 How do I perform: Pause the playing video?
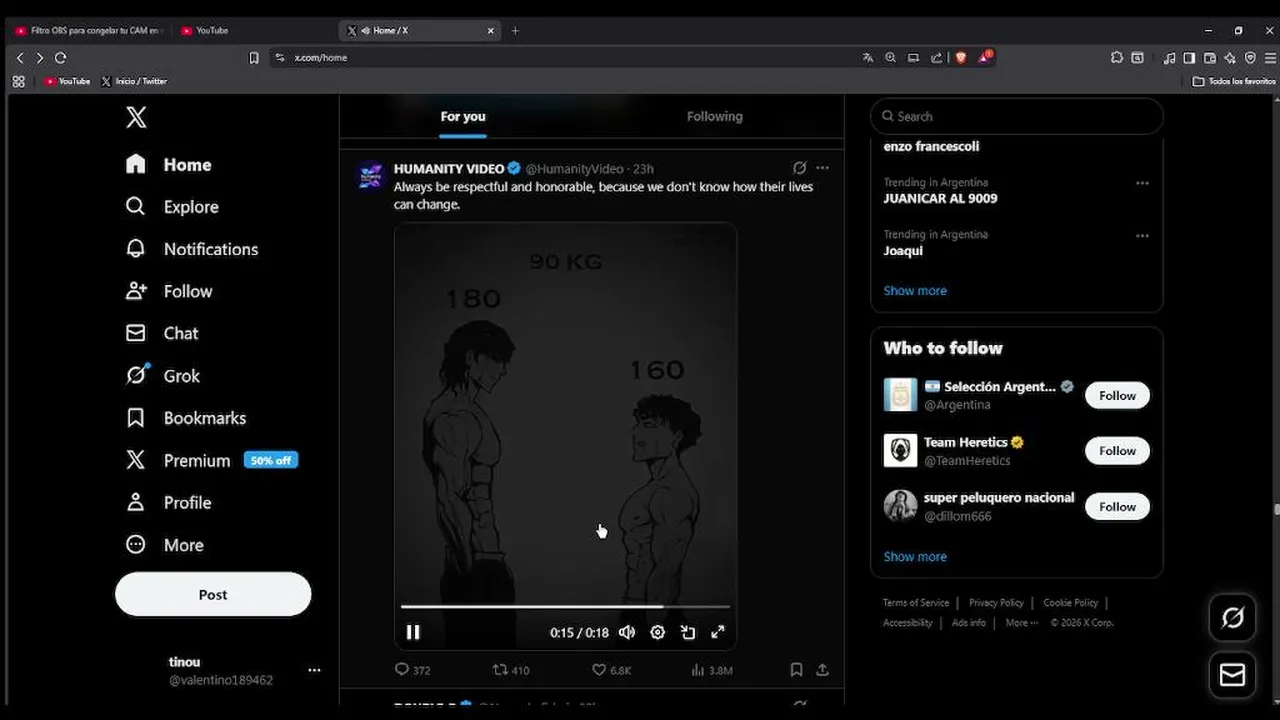pos(413,632)
